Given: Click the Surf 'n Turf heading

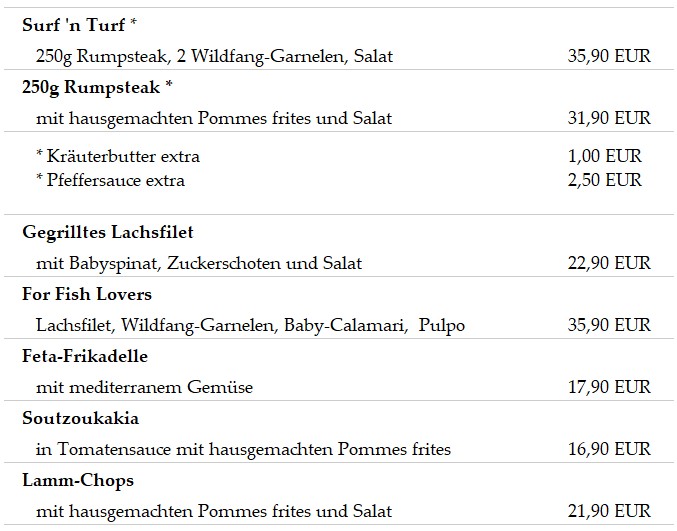Looking at the screenshot, I should coord(79,25).
